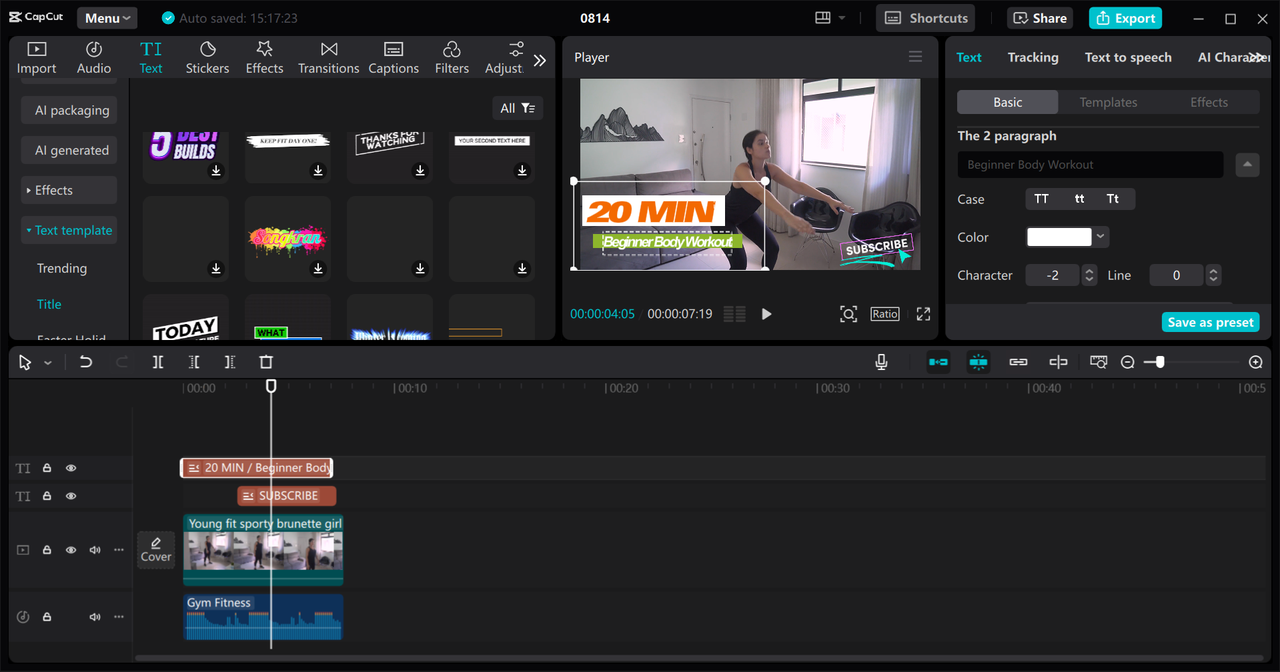Lock the 20 MIN text track
Screen dimensions: 1280x672
coord(47,468)
